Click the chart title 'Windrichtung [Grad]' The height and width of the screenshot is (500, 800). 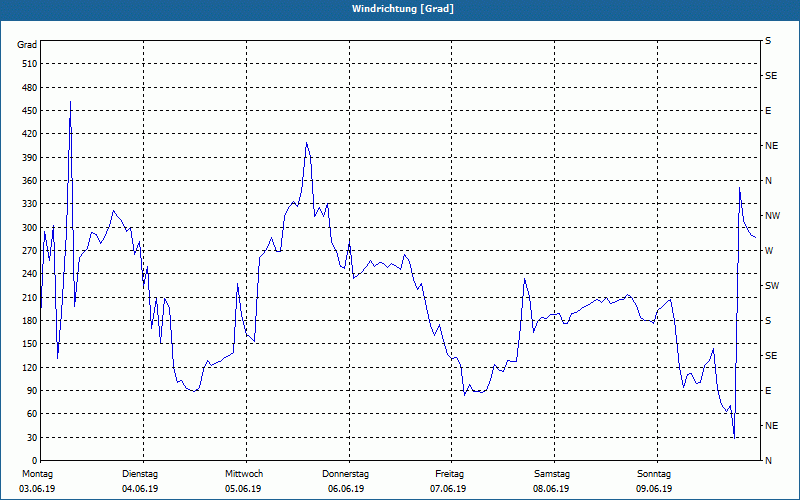[x=403, y=9]
